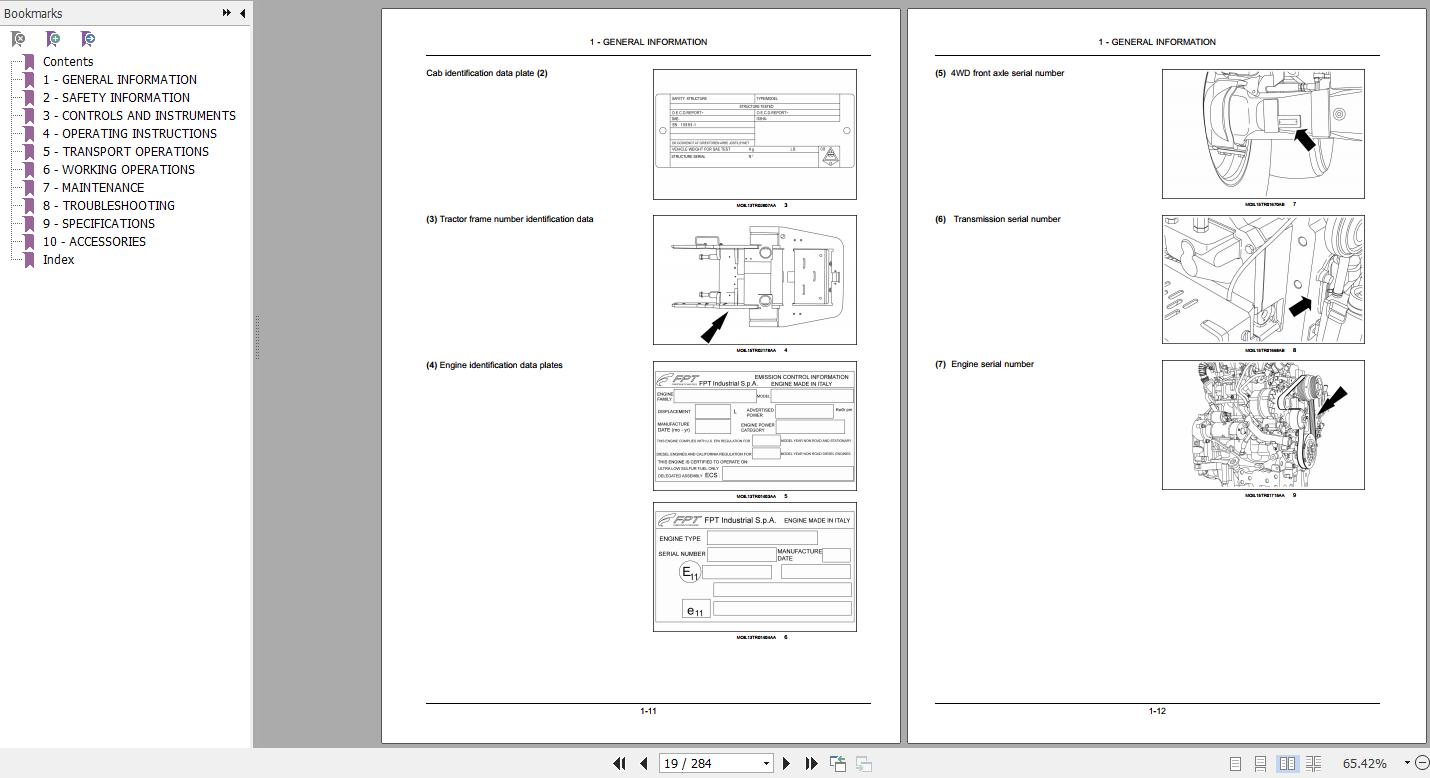Click the cab identification data plate figure
Screen dimensions: 1430x778
click(755, 134)
